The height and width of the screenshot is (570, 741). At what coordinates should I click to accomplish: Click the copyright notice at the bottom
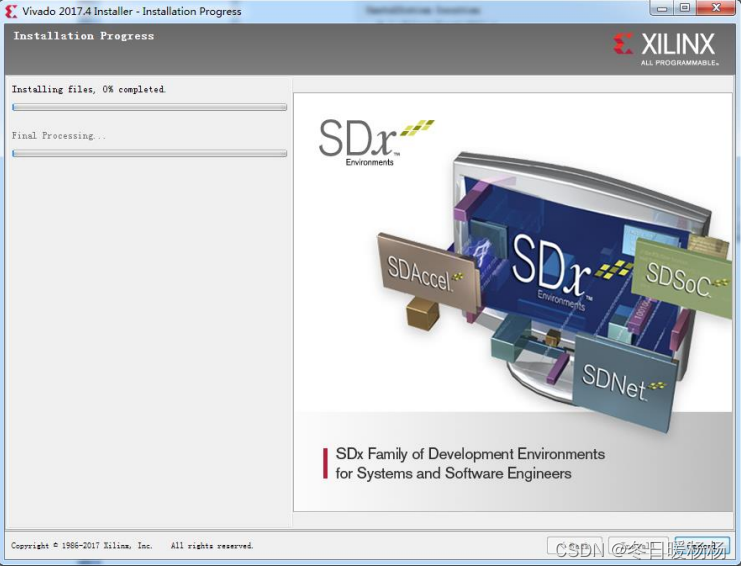[132, 545]
